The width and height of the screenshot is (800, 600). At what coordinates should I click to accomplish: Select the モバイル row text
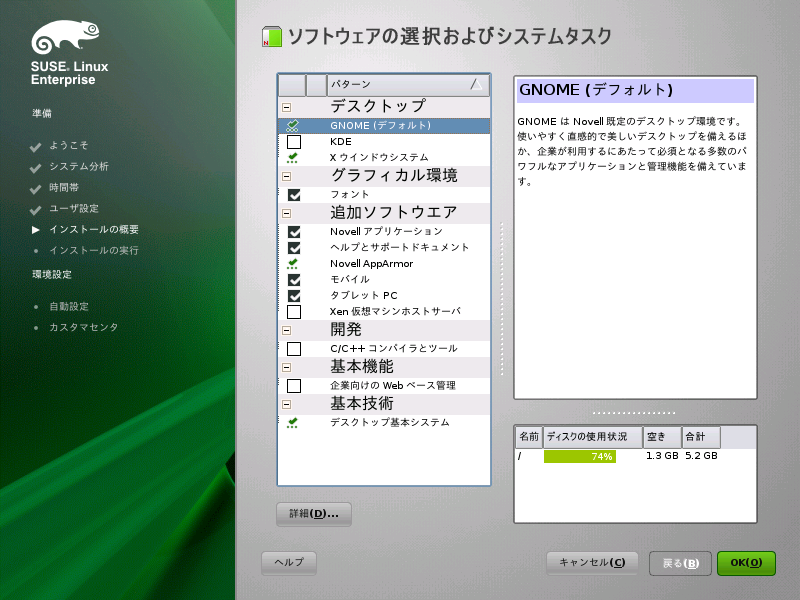point(349,280)
